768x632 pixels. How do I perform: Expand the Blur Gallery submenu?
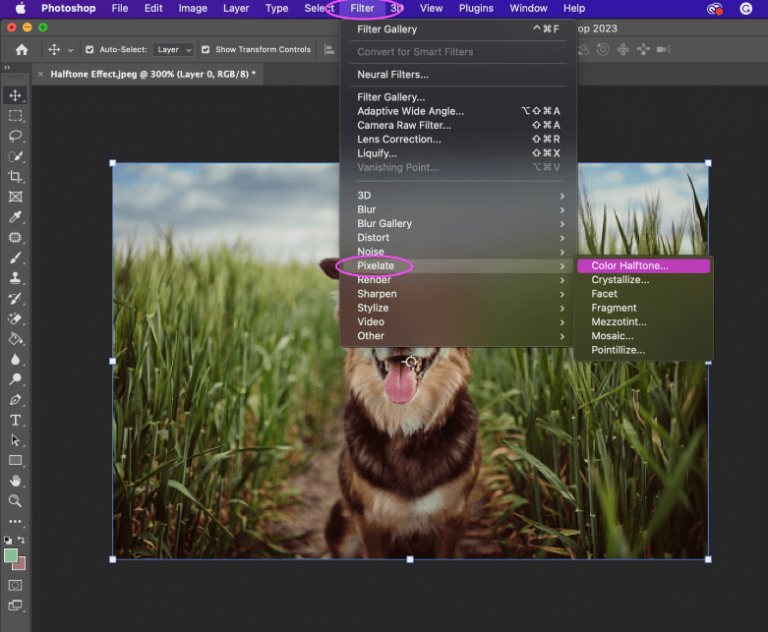pyautogui.click(x=384, y=224)
